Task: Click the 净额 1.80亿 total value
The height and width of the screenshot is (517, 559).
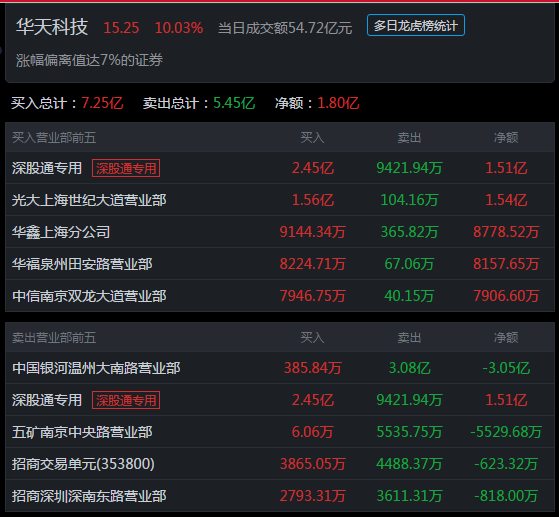Action: 338,103
